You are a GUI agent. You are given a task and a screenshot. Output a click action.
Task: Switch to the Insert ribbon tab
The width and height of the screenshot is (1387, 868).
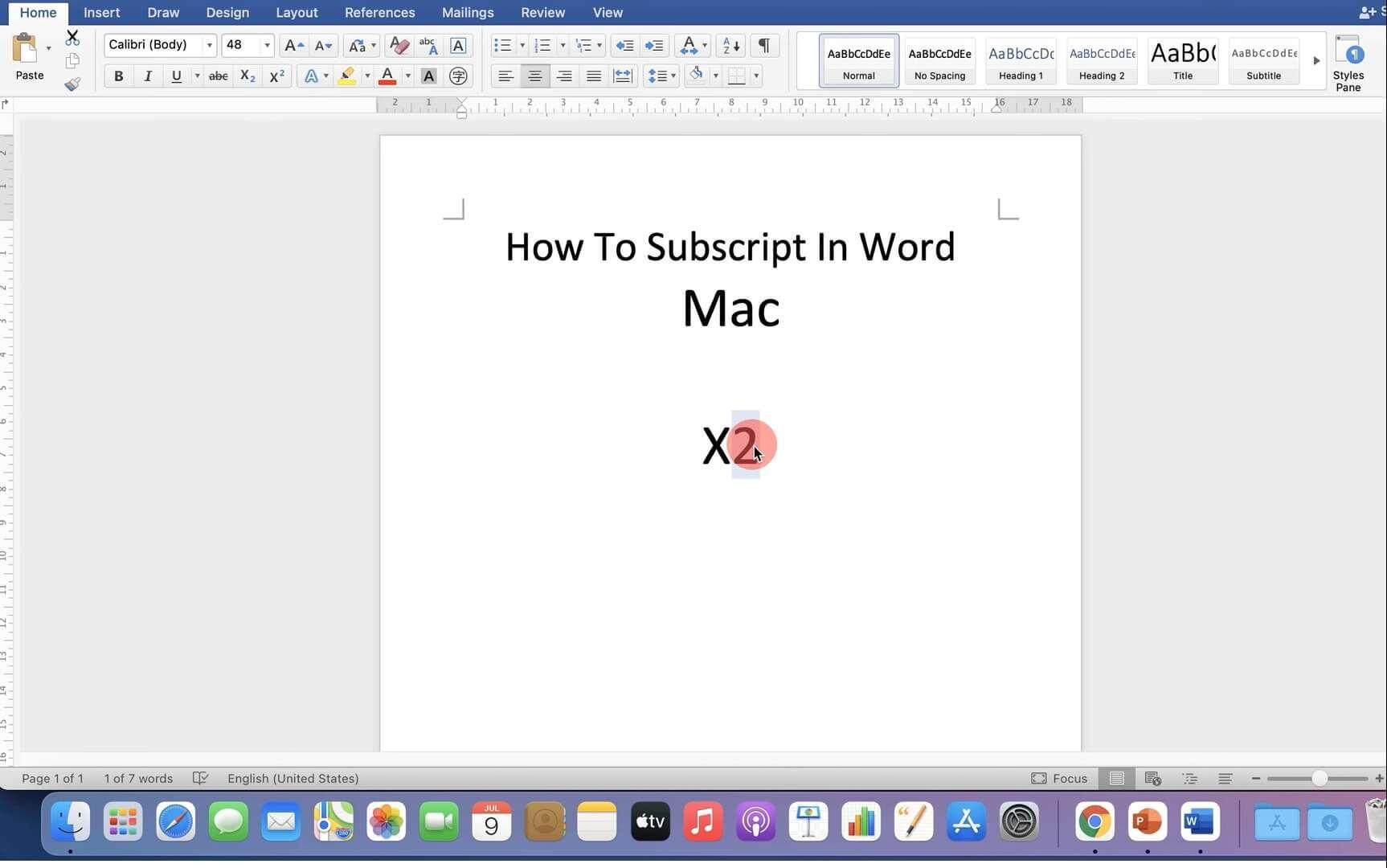pos(101,12)
